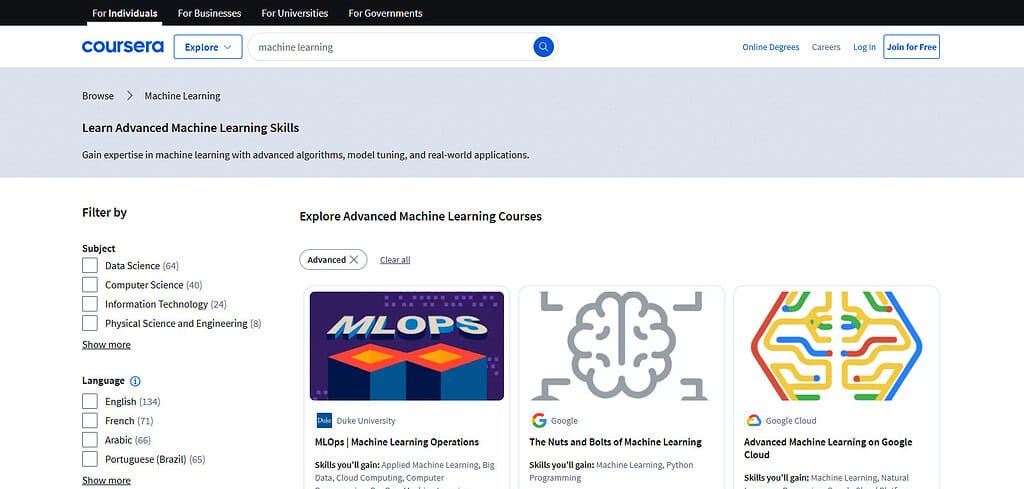This screenshot has height=489, width=1024.
Task: Open The Nuts and Bolts of Machine Learning
Action: point(615,442)
